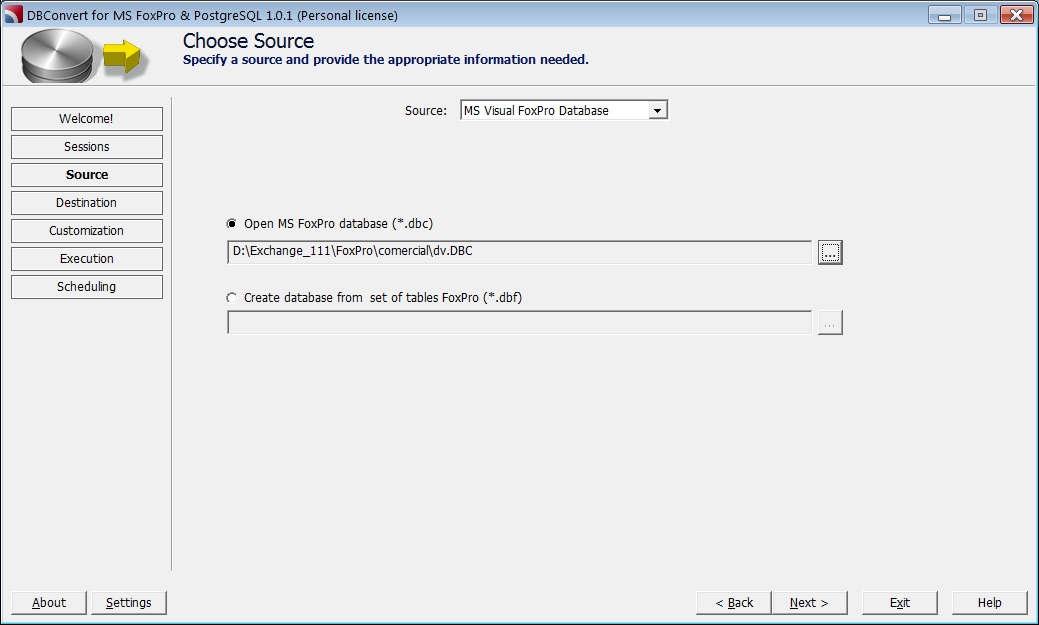Open the Scheduling step
Image resolution: width=1039 pixels, height=625 pixels.
pos(87,286)
